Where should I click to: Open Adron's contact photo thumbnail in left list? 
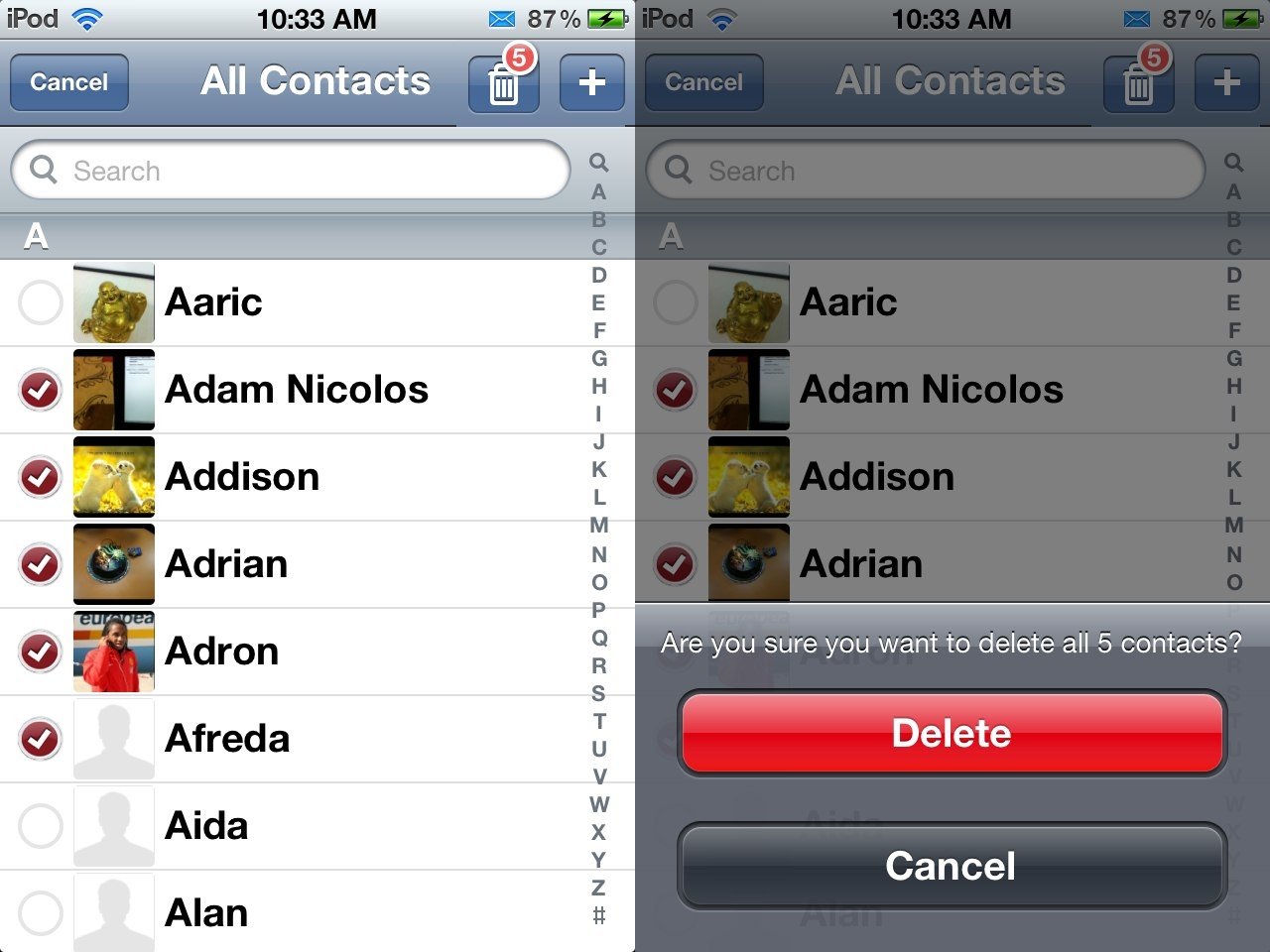pos(114,652)
